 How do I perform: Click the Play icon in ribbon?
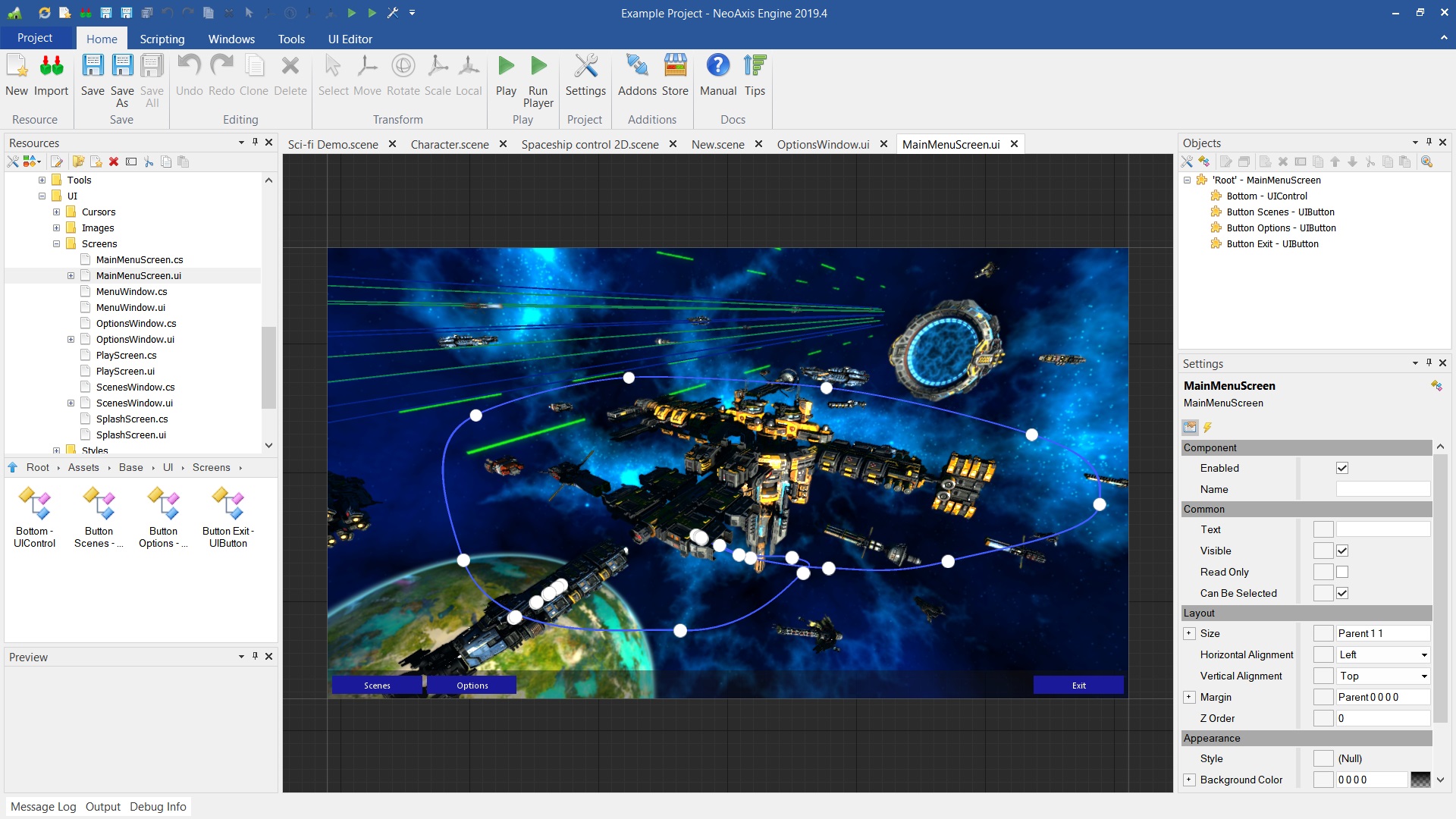[506, 67]
